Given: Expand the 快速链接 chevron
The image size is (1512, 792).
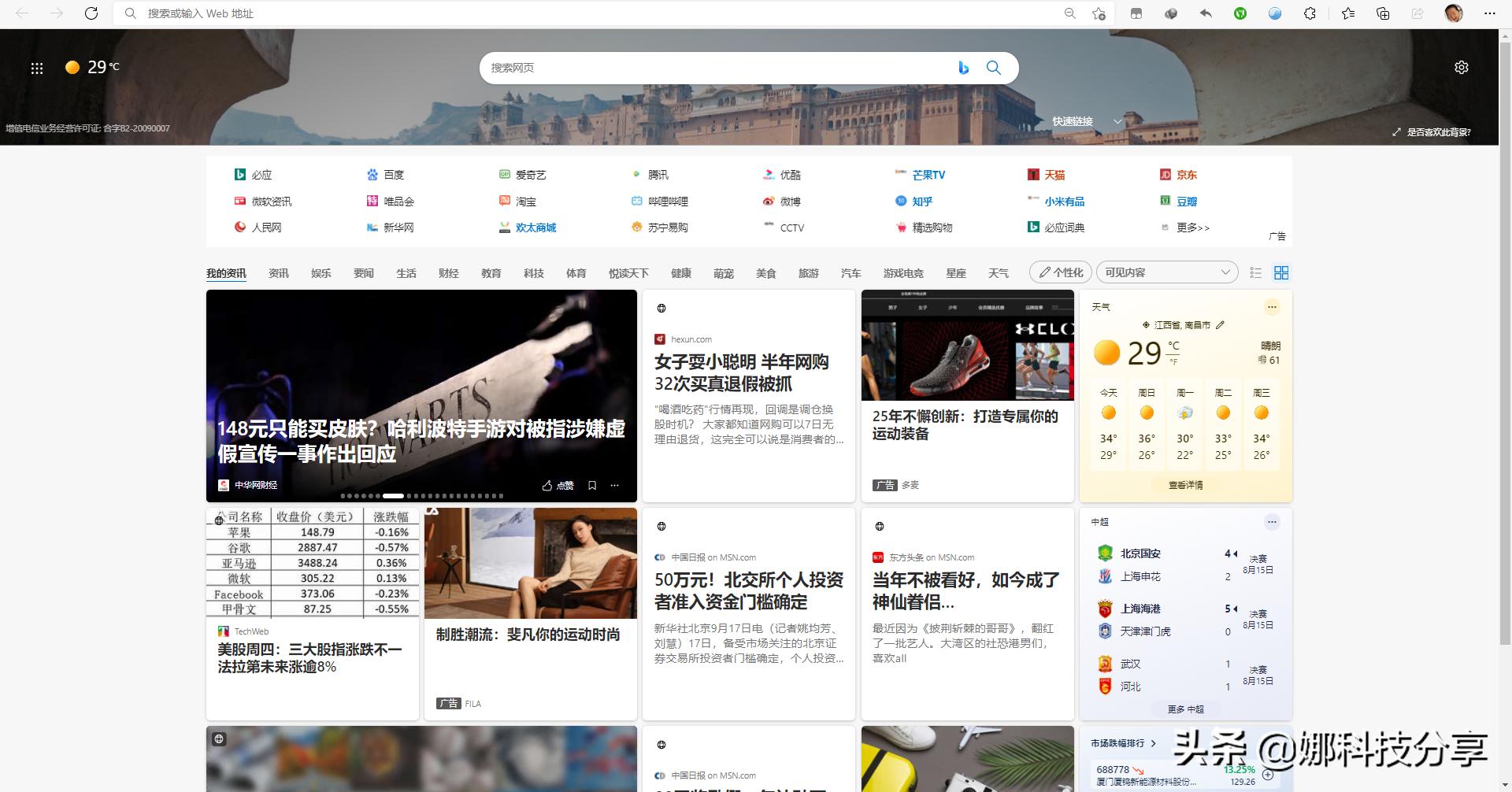Looking at the screenshot, I should click(1117, 121).
